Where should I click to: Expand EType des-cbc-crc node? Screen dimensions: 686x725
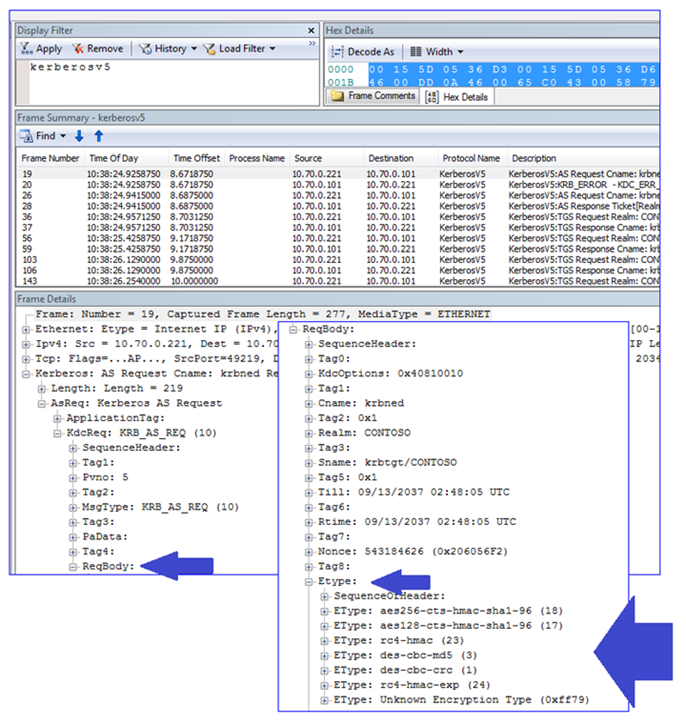[325, 670]
